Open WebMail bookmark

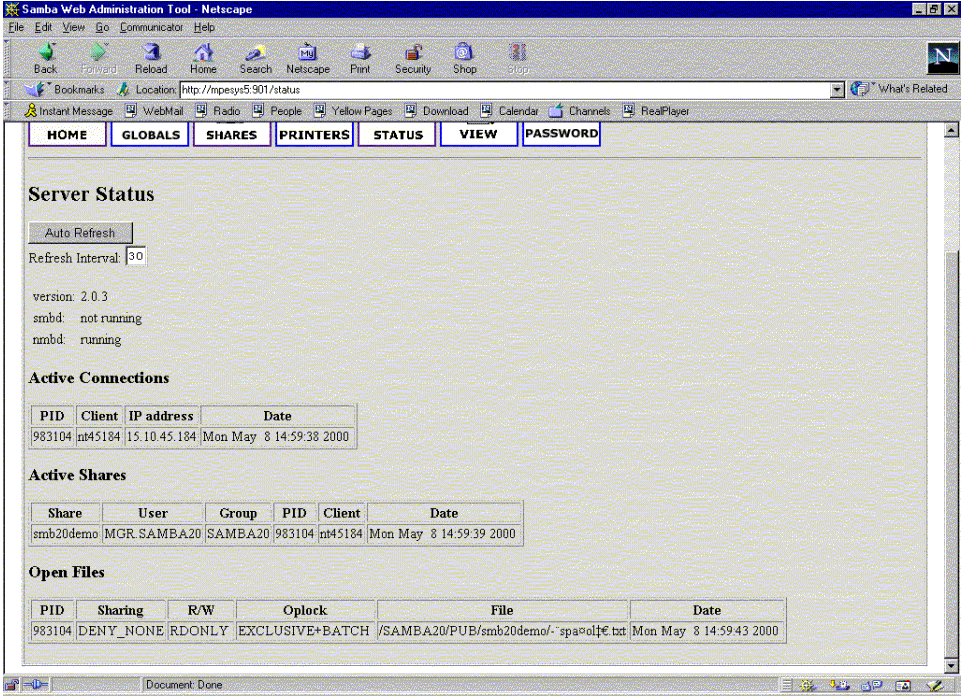coord(155,111)
